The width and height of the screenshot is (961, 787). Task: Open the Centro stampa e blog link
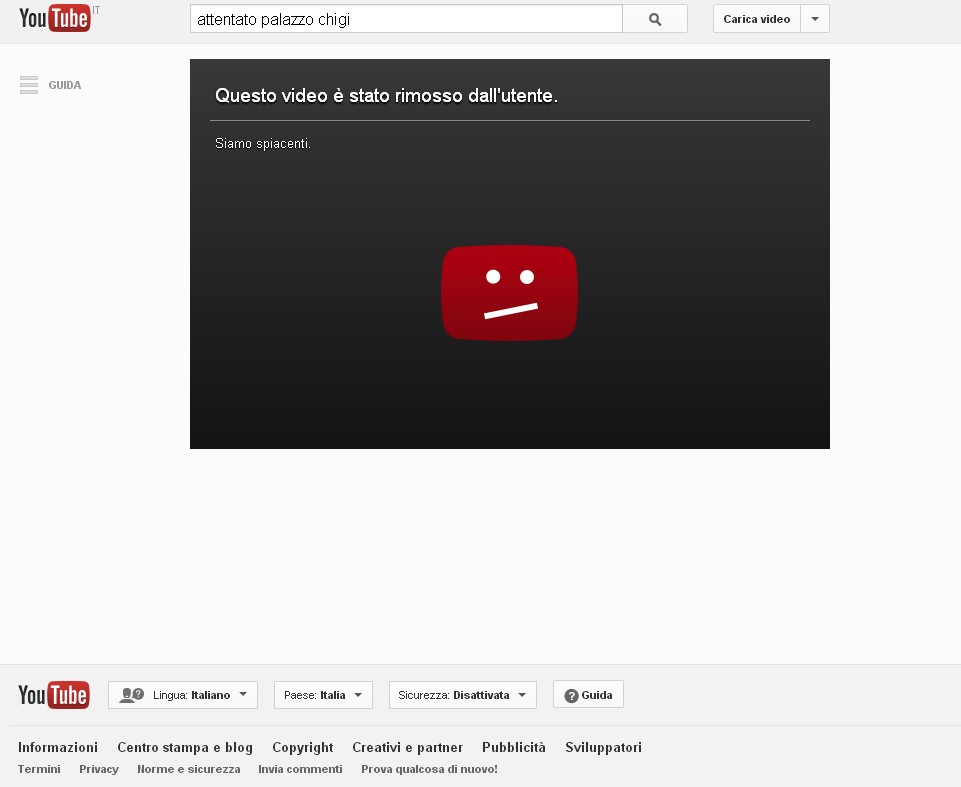185,747
